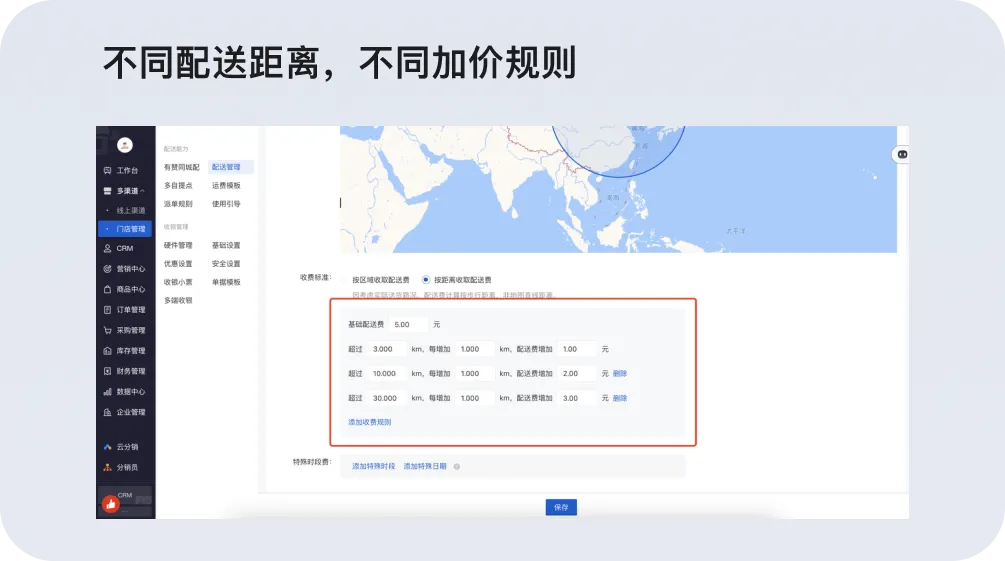
Task: Focus 每增加 1.000 field in 10.000 row
Action: 475,374
